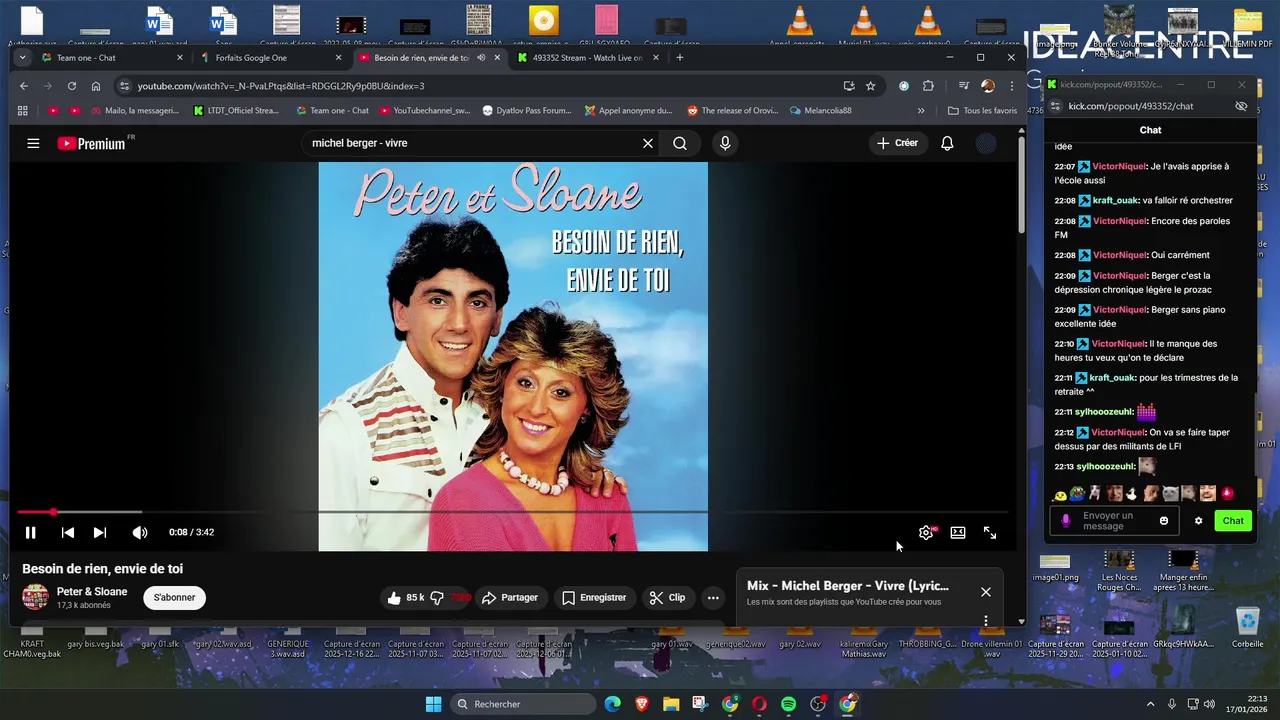
Task: Create a Clip of the video
Action: 667,597
